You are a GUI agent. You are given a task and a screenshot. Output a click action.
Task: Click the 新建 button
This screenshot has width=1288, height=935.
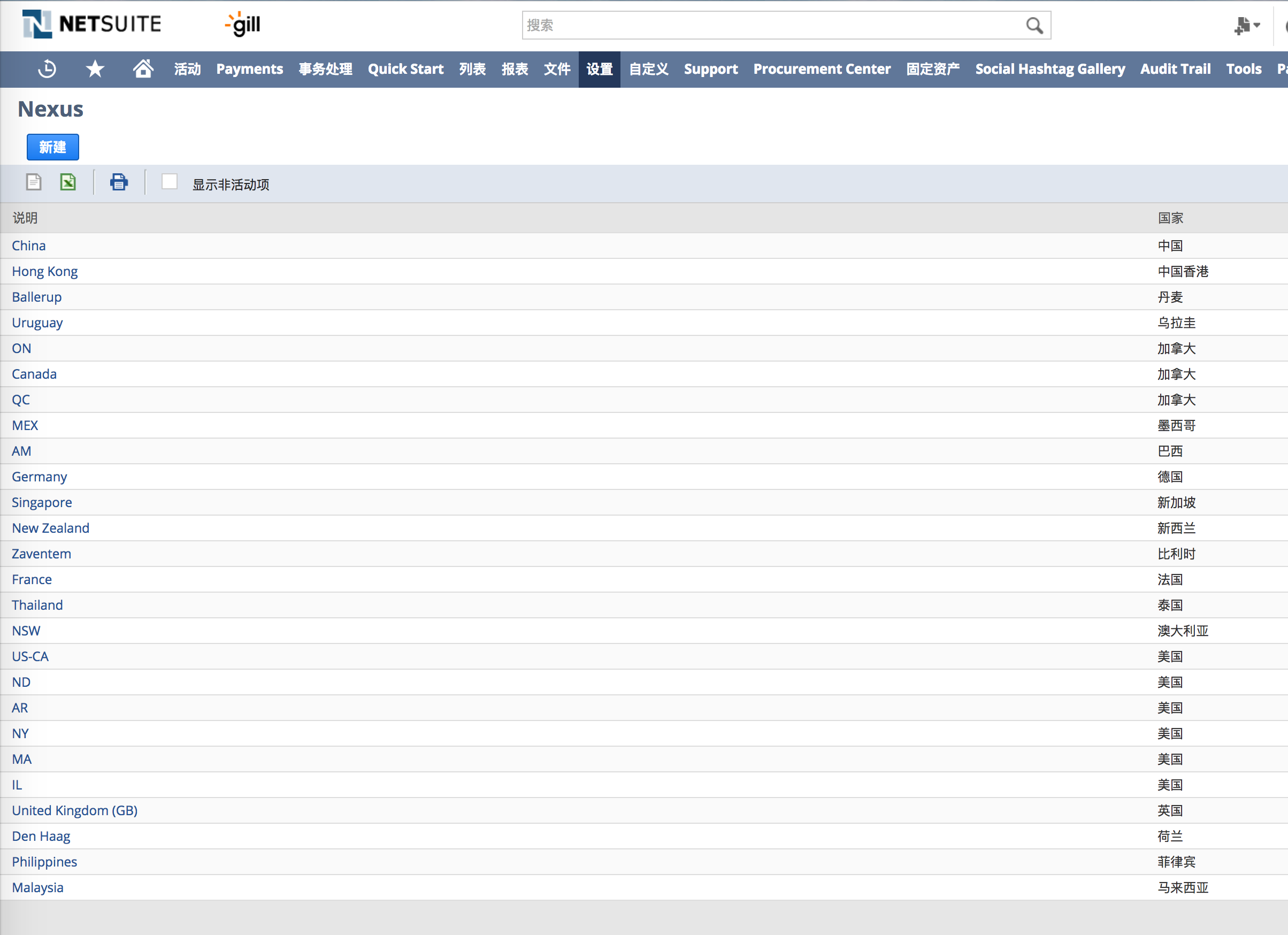click(x=53, y=147)
